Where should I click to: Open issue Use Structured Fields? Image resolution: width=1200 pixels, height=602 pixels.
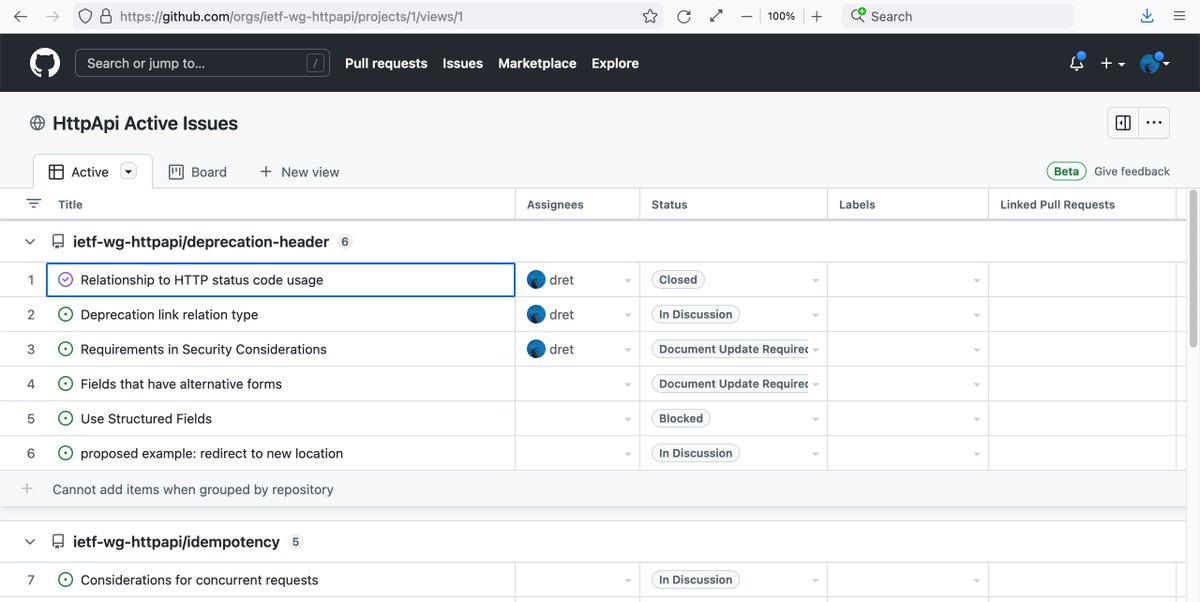[x=146, y=418]
